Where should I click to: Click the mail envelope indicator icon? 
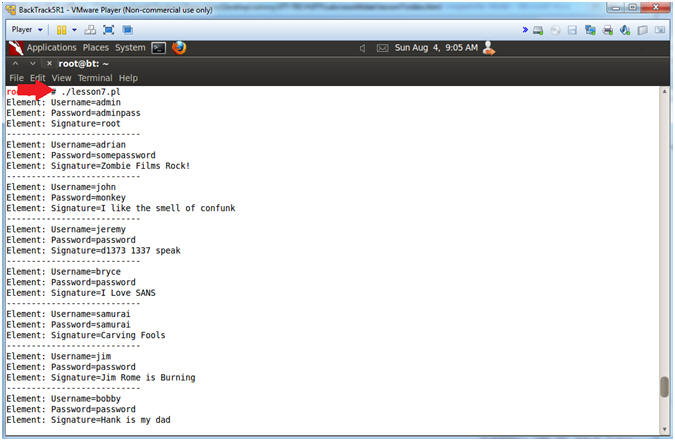382,48
